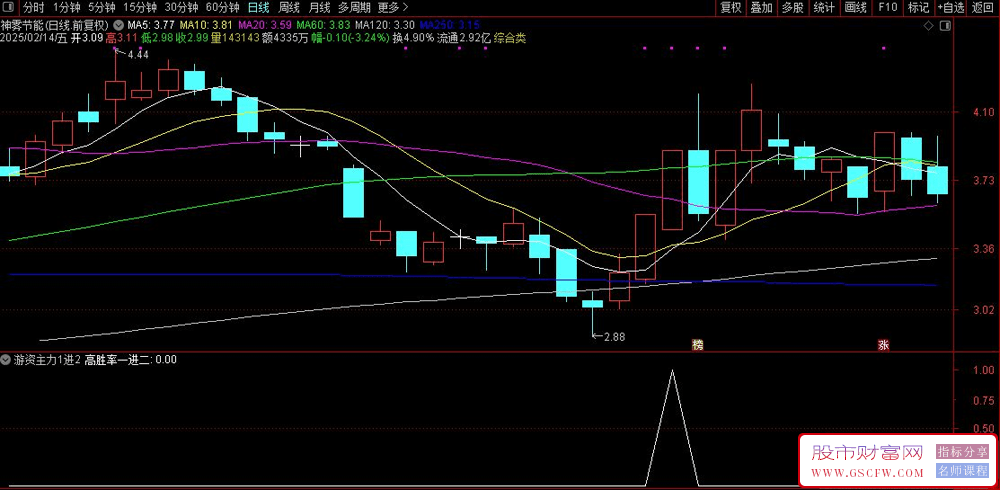
Task: Expand the 游资主力1进2 indicator dropdown
Action: coord(6,360)
